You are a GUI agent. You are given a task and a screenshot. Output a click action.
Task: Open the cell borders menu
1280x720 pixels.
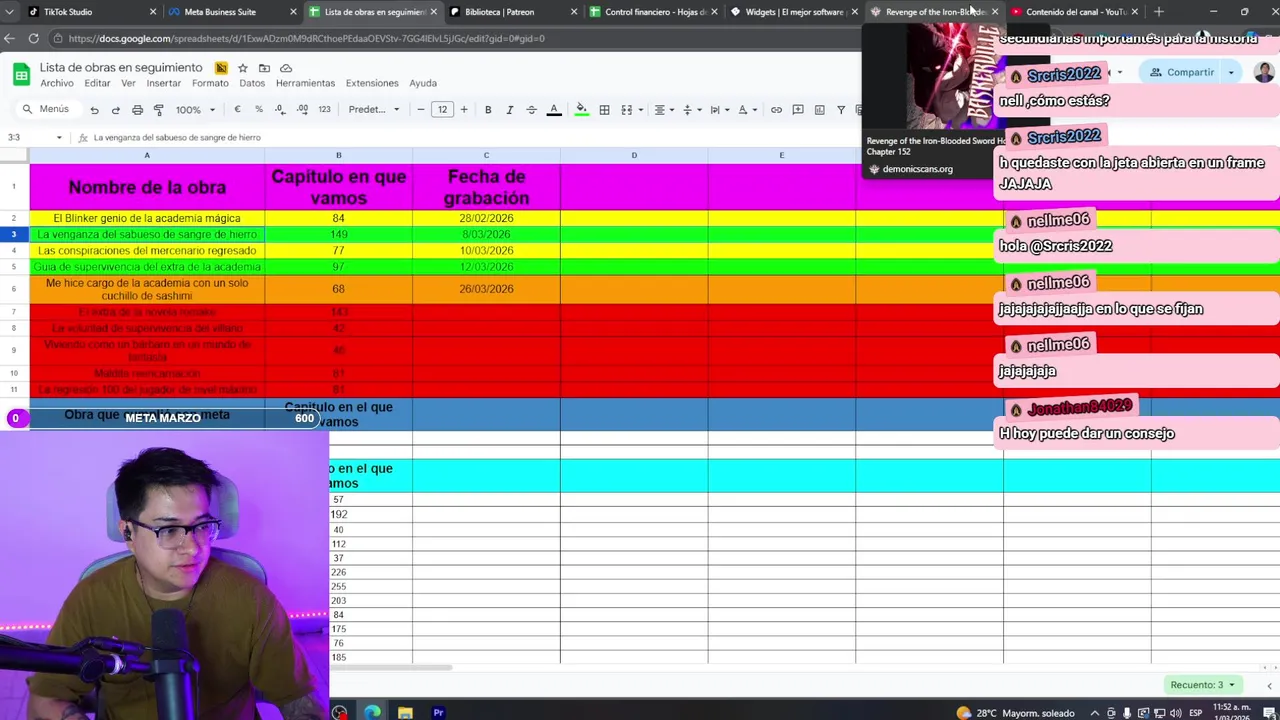604,110
